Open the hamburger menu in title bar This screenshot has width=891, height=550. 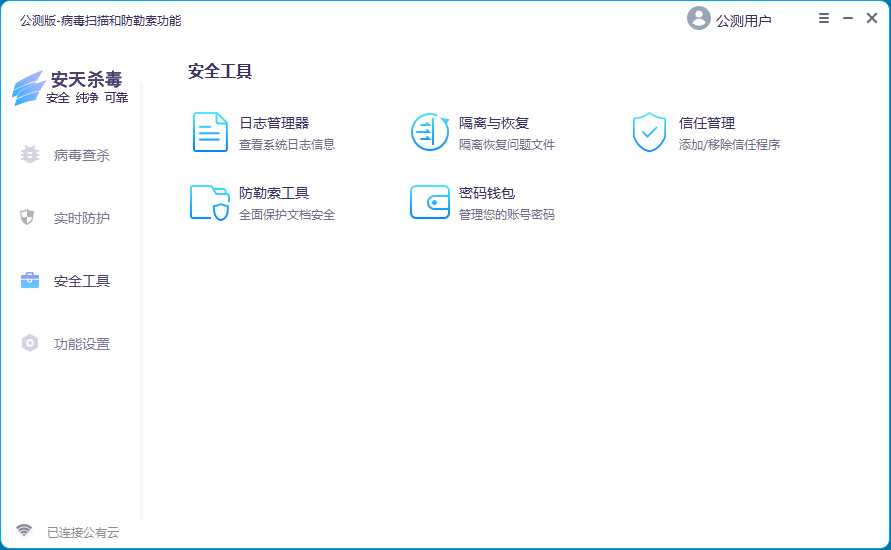point(824,19)
